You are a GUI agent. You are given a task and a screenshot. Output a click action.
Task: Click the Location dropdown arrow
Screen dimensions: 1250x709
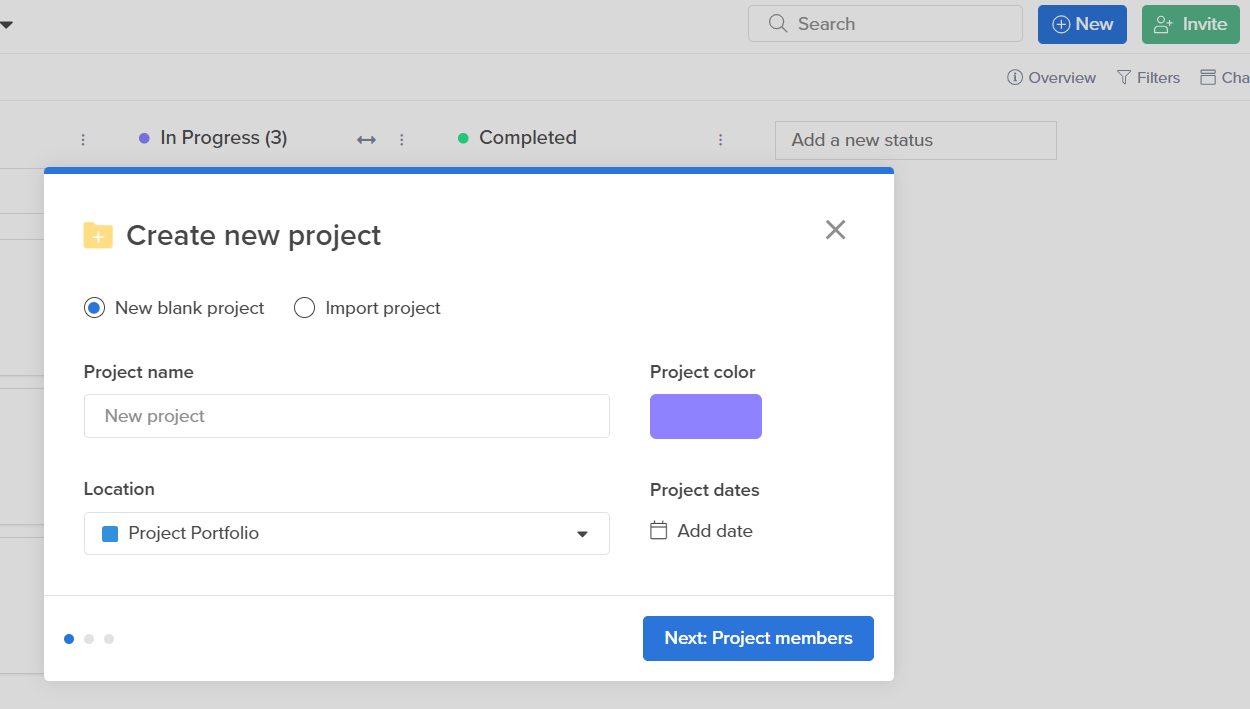582,534
